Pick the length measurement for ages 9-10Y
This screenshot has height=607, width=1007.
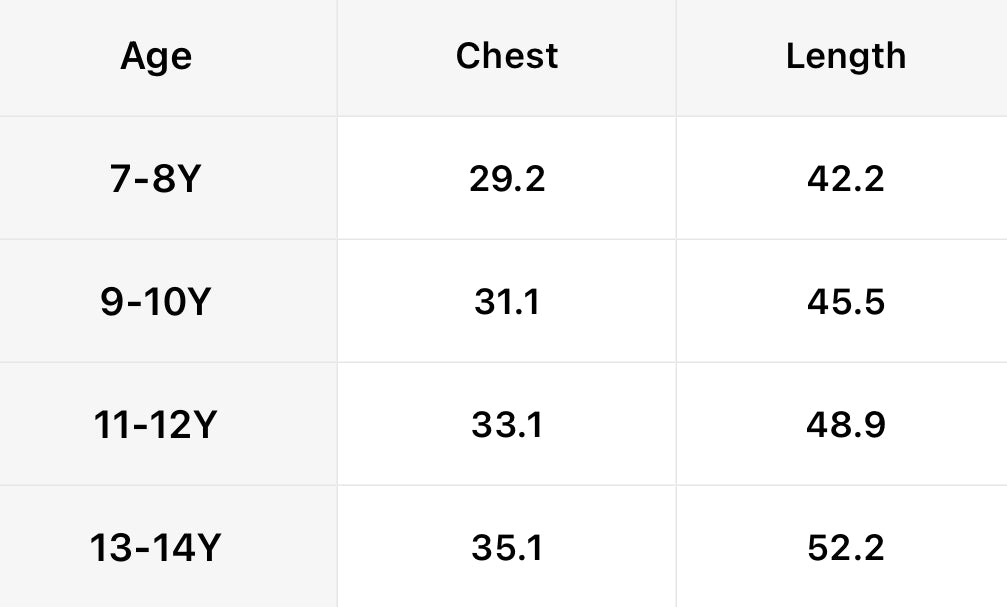[846, 302]
